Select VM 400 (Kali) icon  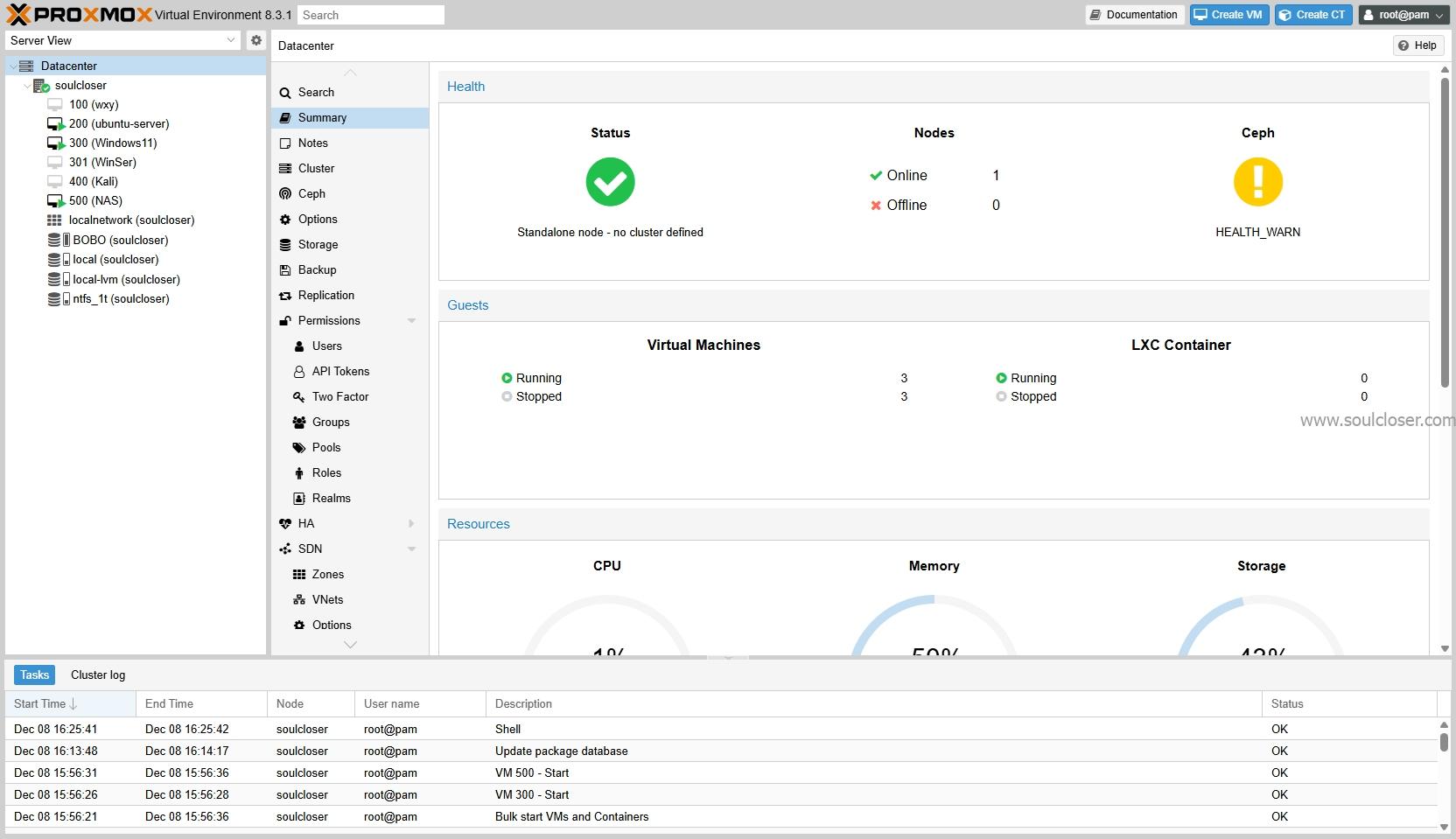pyautogui.click(x=55, y=181)
